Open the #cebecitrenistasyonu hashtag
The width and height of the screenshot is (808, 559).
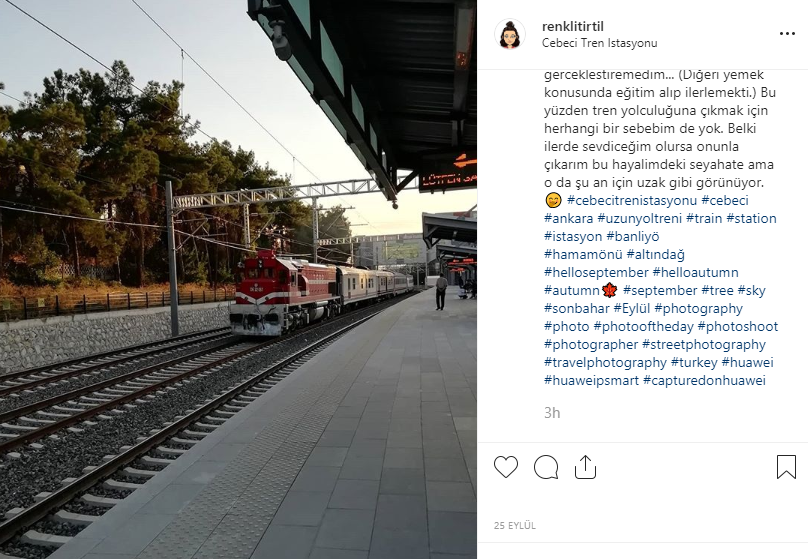point(632,200)
